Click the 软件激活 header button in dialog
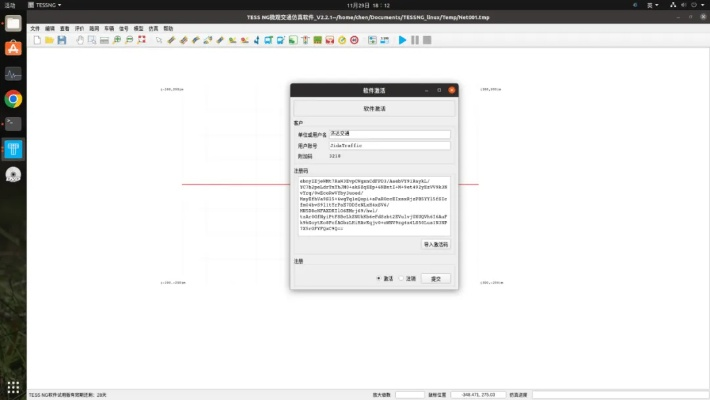The height and width of the screenshot is (400, 710). pos(374,109)
